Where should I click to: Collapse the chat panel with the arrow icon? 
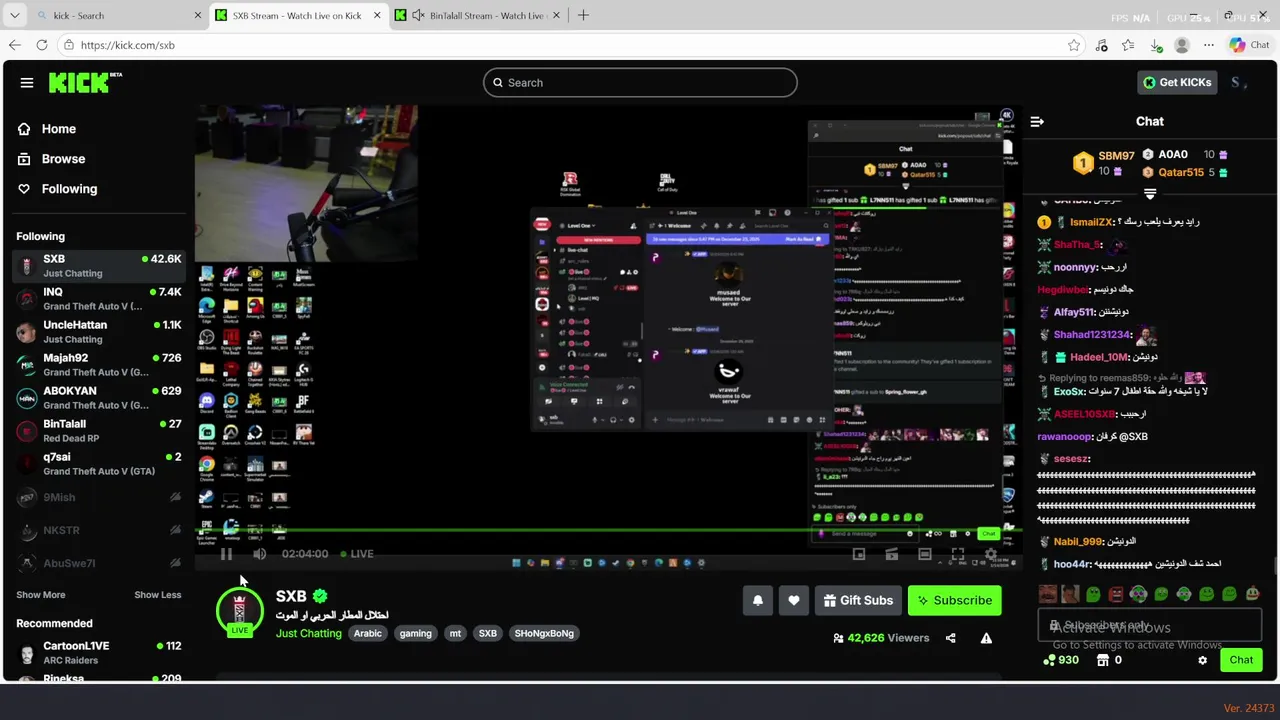(1037, 121)
